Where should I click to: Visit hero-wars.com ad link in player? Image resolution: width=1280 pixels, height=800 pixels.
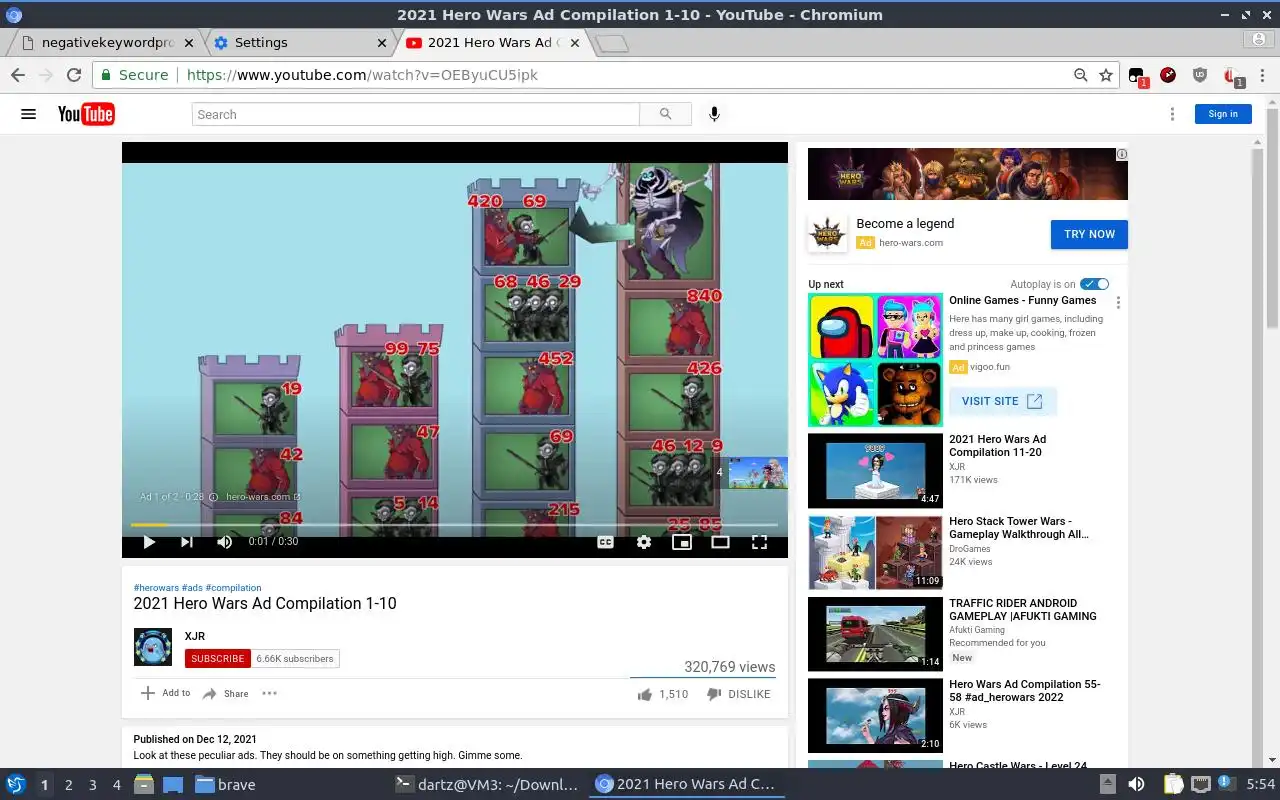point(263,497)
